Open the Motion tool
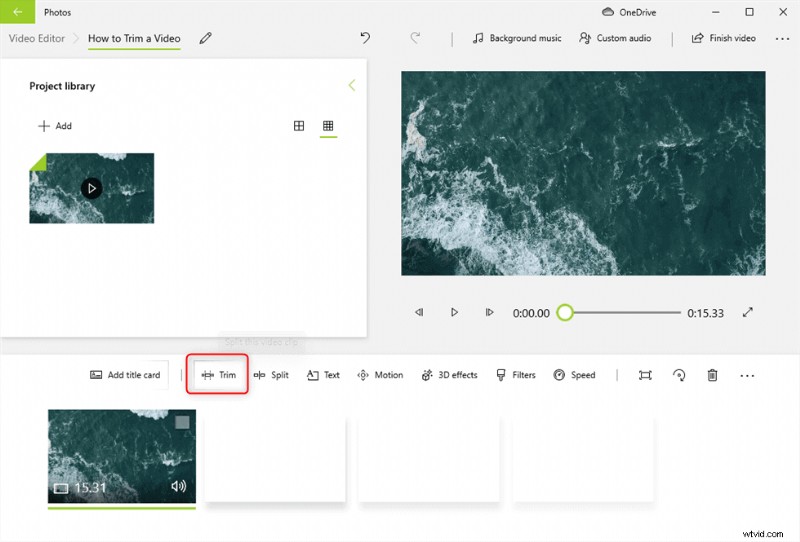The image size is (800, 542). pos(380,375)
